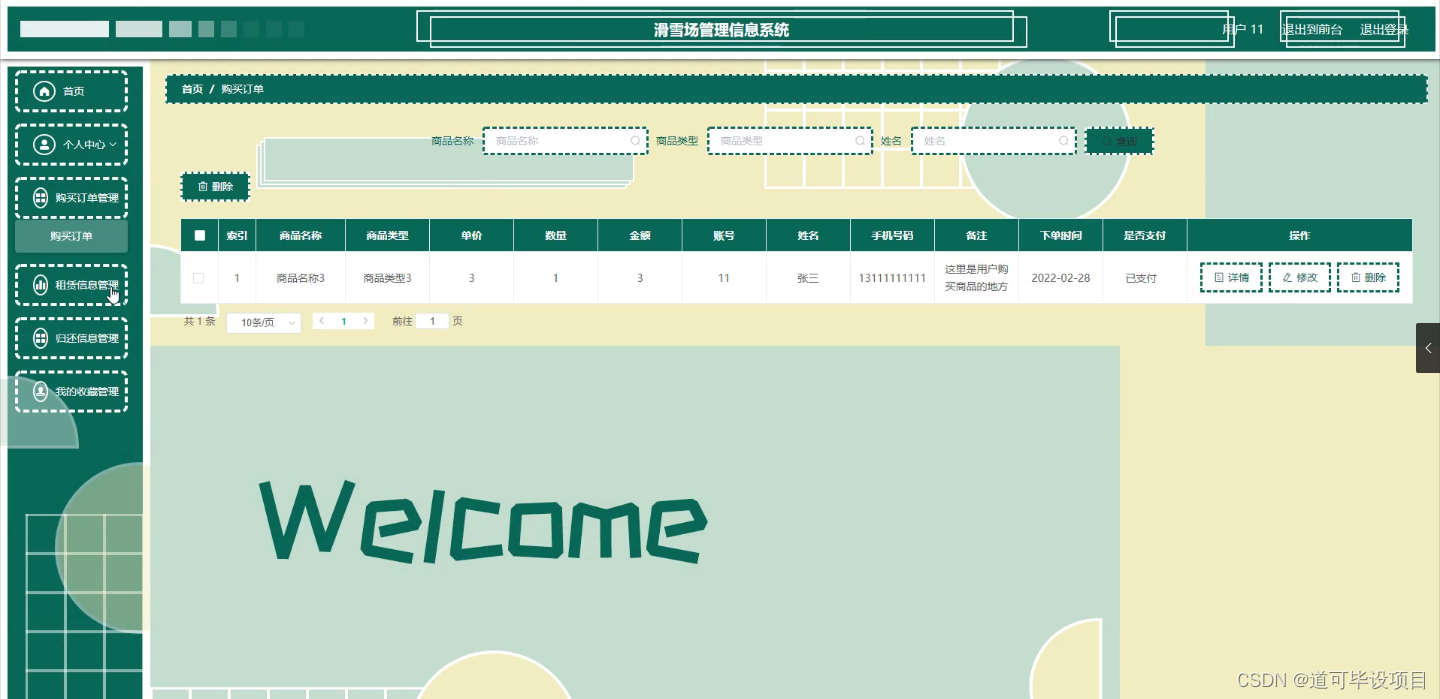
Task: Click into the 商品类型 input field
Action: pos(790,141)
